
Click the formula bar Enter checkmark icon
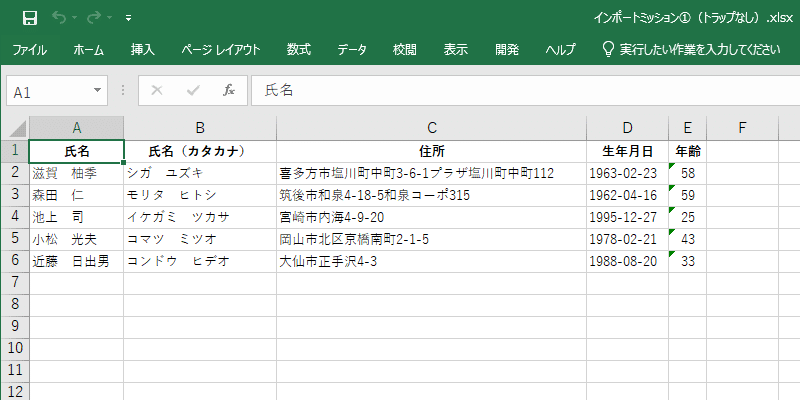pos(193,91)
